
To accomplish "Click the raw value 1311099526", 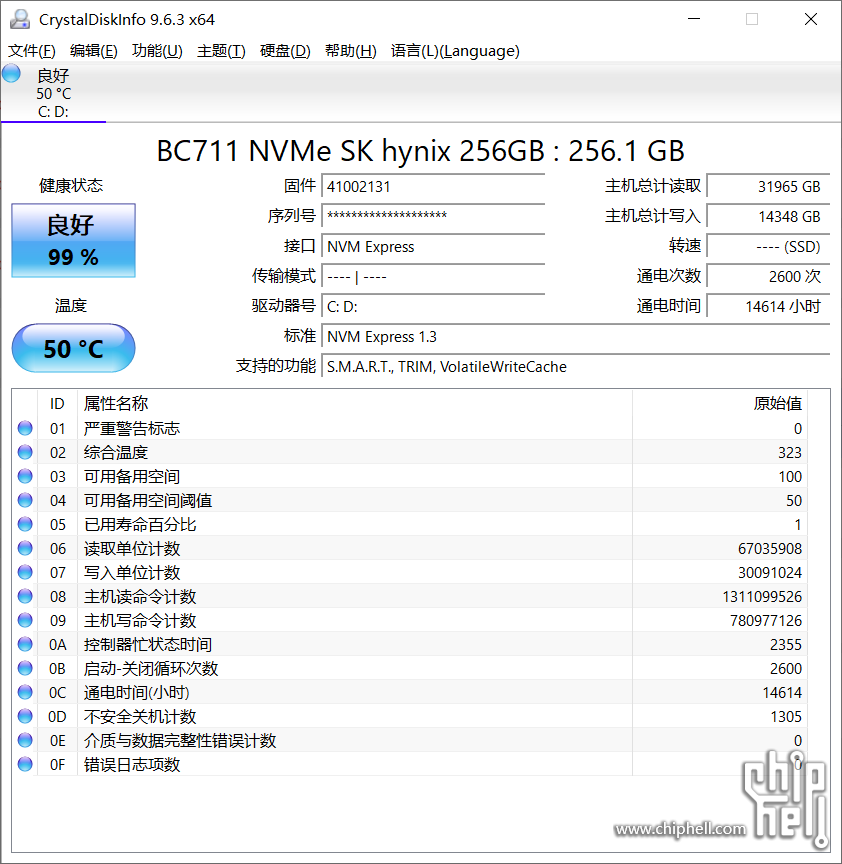I will 762,596.
